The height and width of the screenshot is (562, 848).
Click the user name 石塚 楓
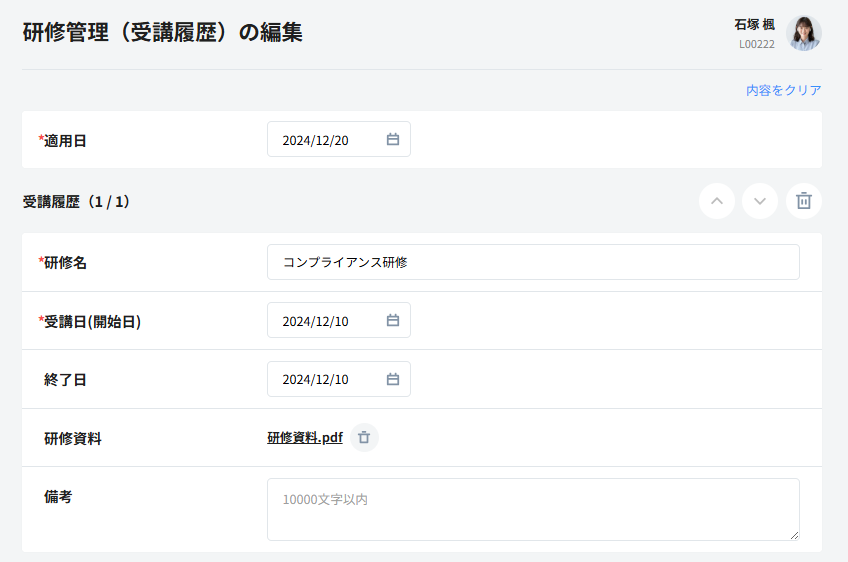[x=754, y=25]
